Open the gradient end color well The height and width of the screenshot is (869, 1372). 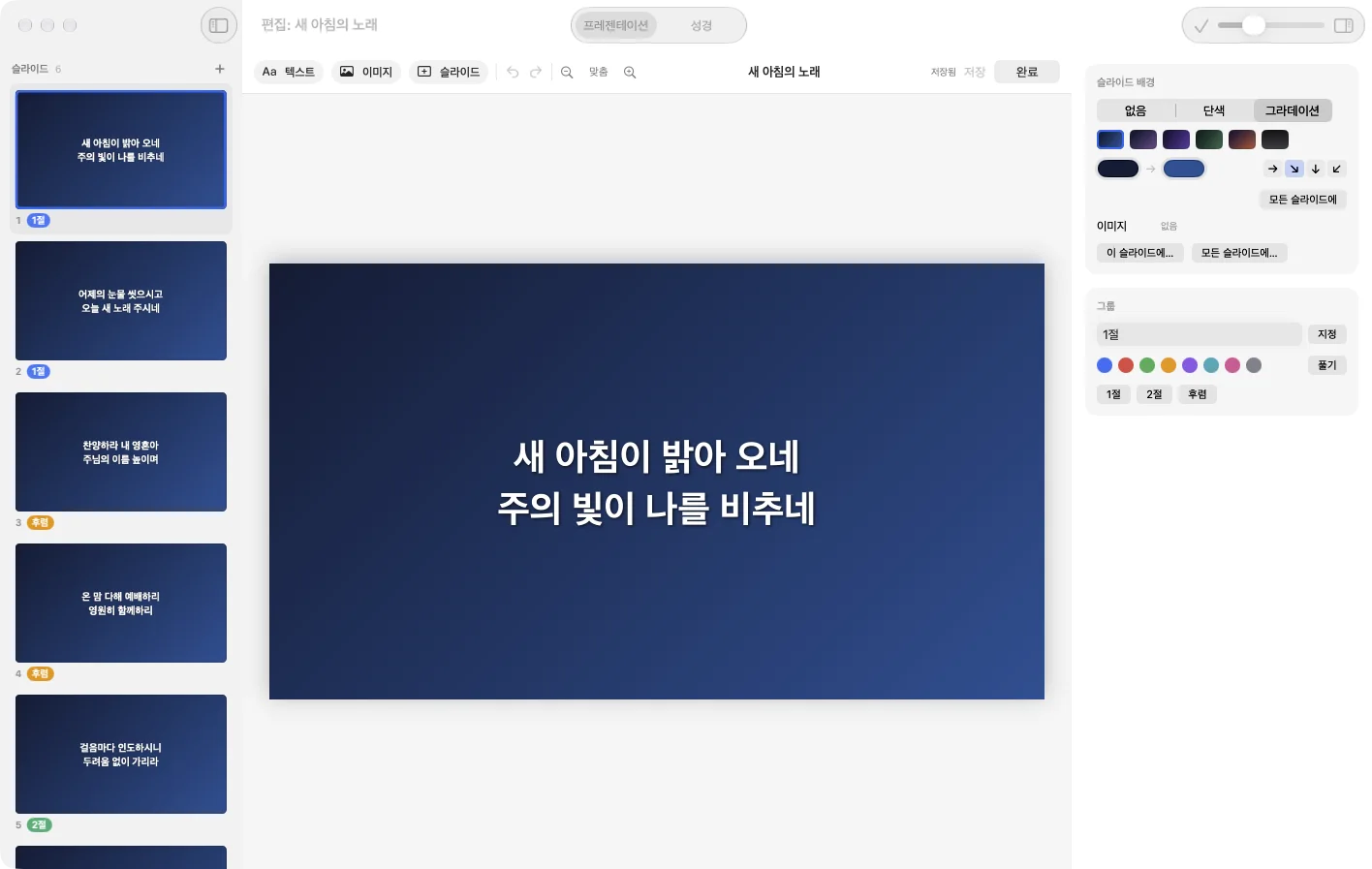pyautogui.click(x=1184, y=169)
